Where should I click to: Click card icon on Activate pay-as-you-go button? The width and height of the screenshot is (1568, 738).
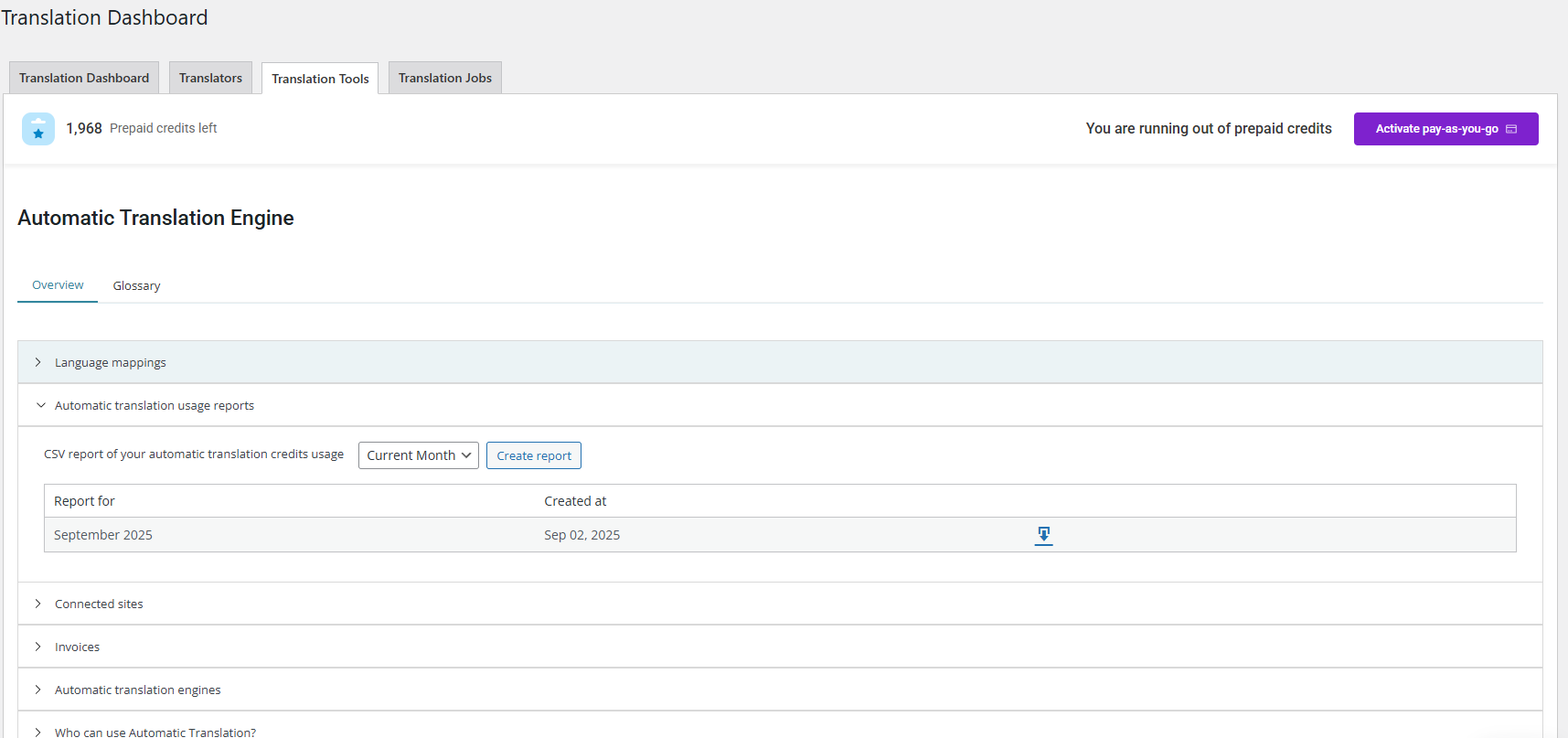(x=1511, y=129)
